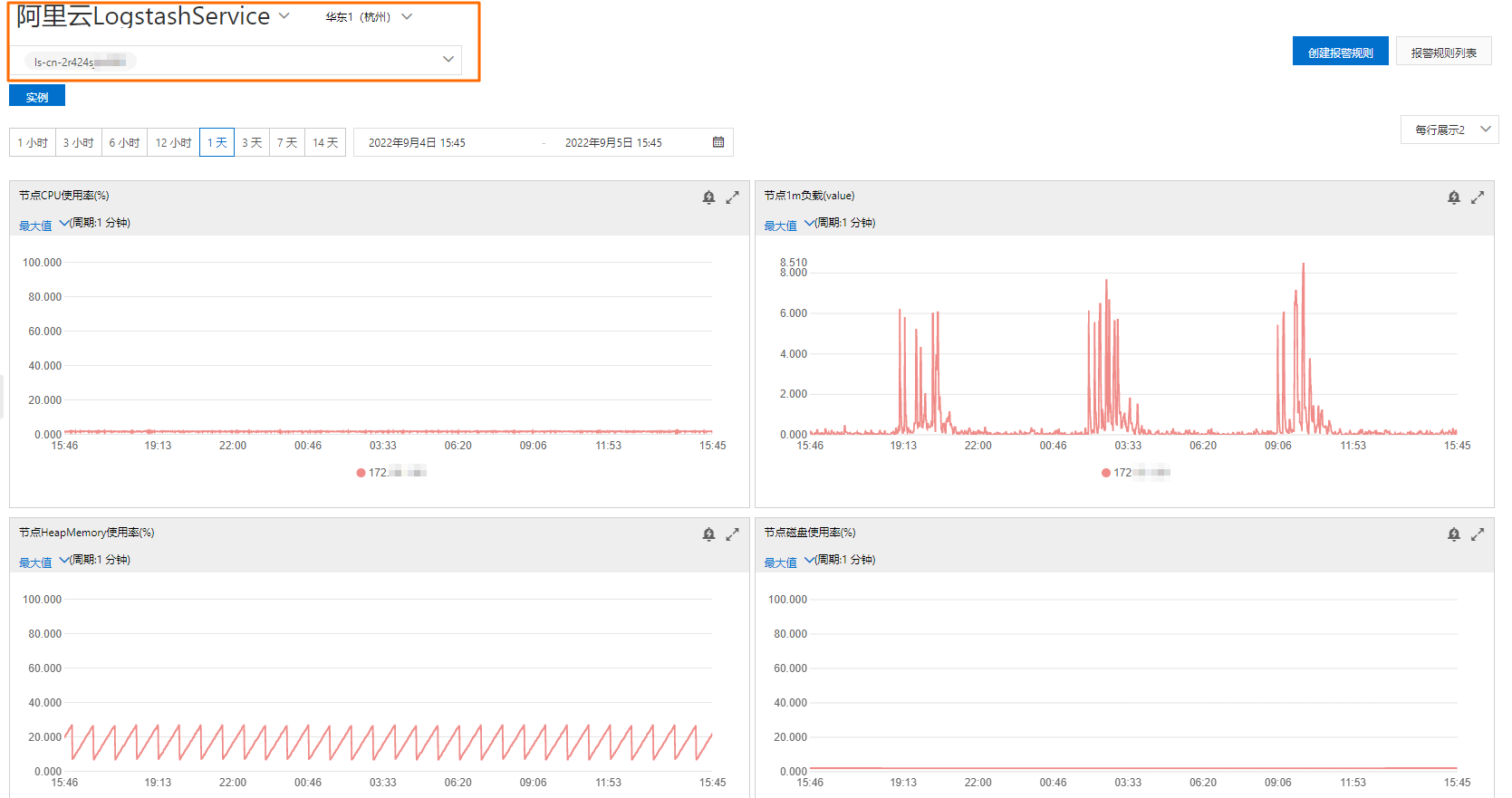This screenshot has height=798, width=1512.
Task: Expand the disk usage chart fullscreen
Action: (x=1477, y=534)
